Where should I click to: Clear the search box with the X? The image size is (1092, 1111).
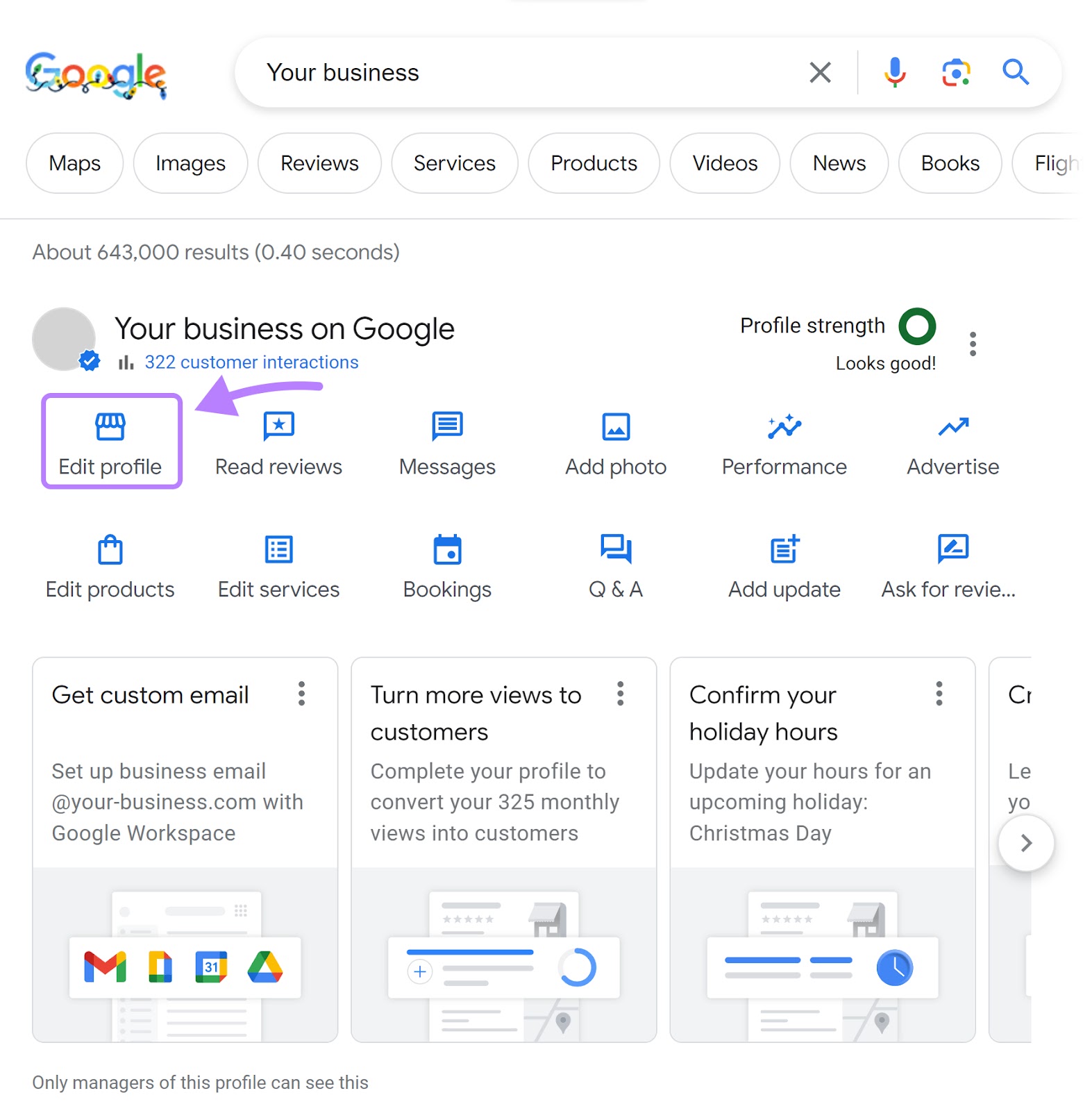pyautogui.click(x=819, y=72)
